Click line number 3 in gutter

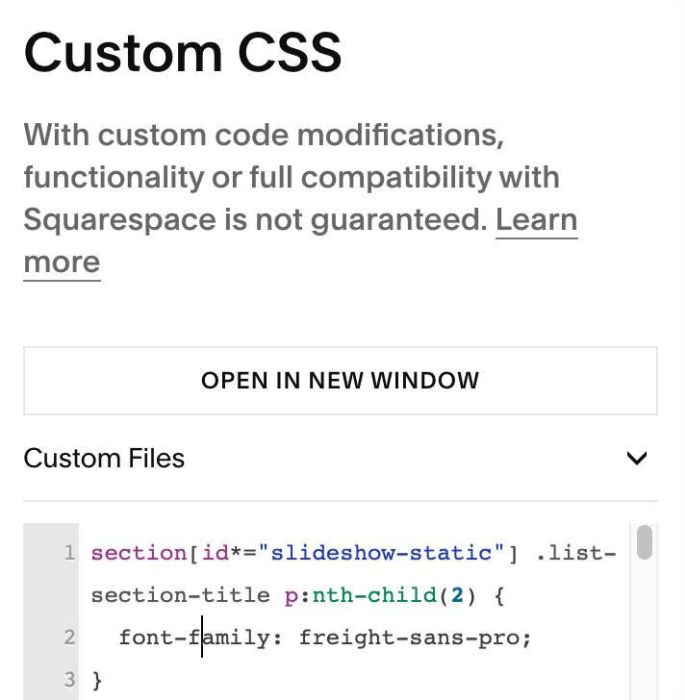pos(69,679)
